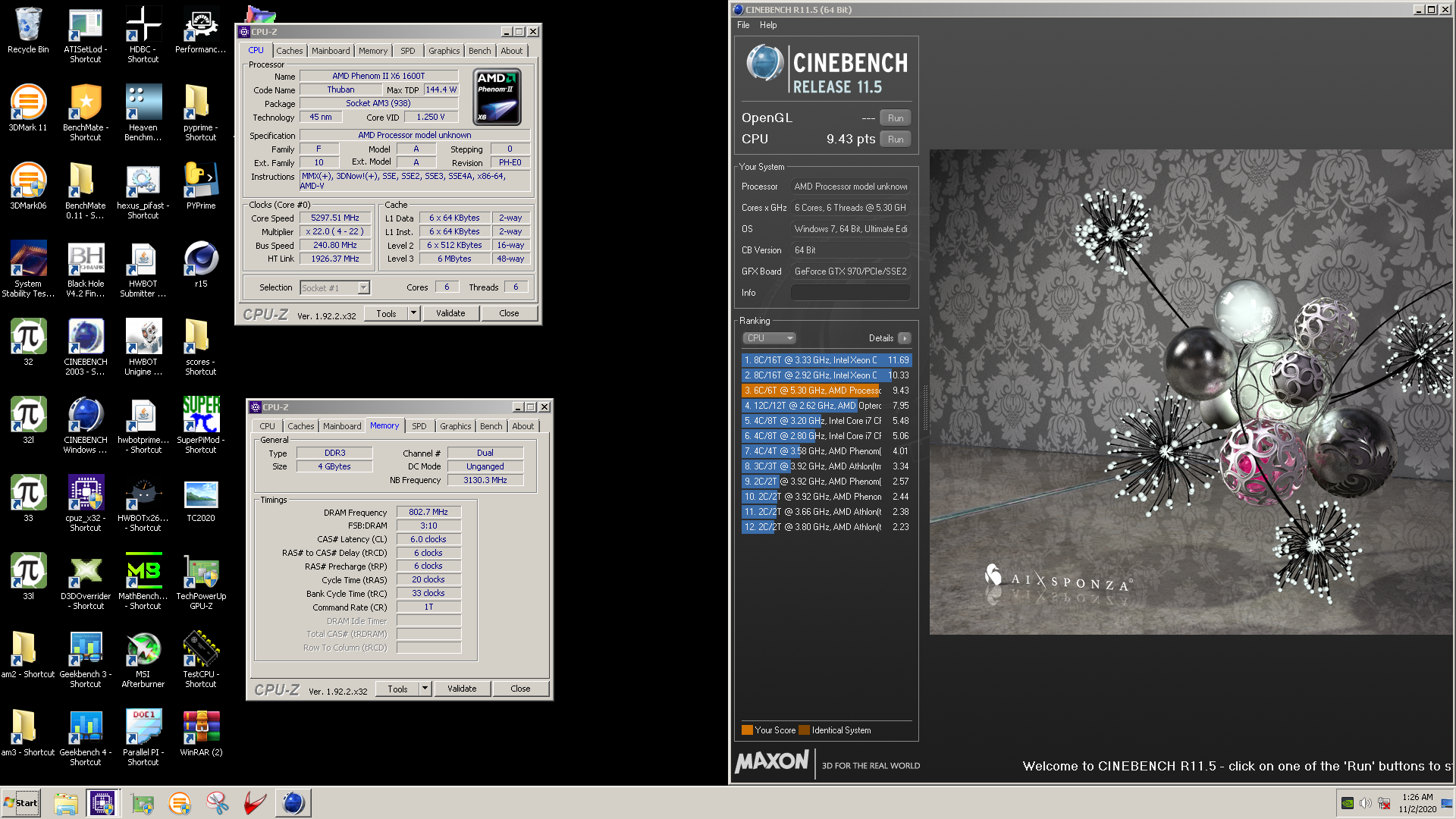Image resolution: width=1456 pixels, height=819 pixels.
Task: Click the DRAM Frequency 802.7 MHz value
Action: point(428,512)
